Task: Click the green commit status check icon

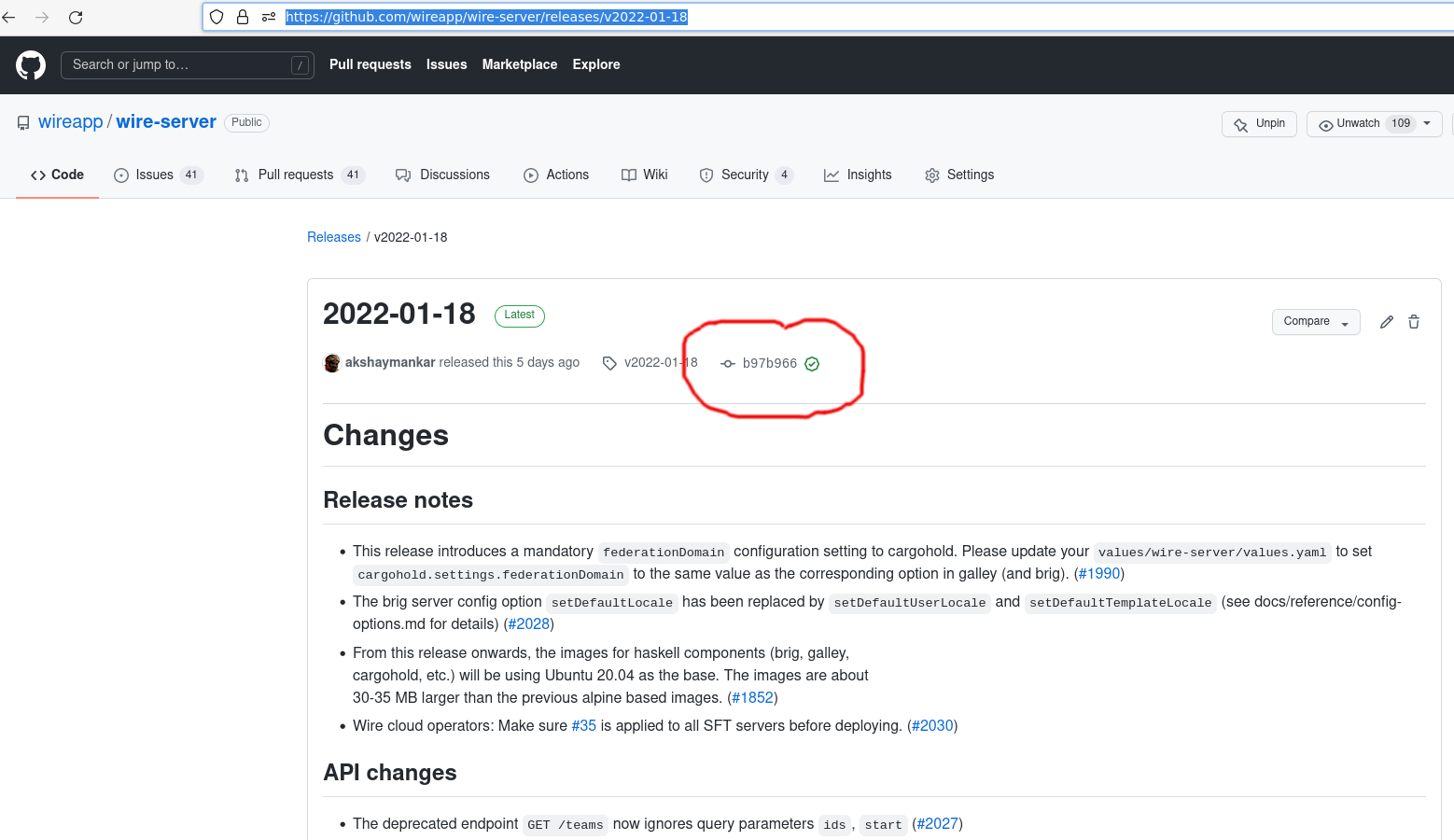Action: [812, 364]
